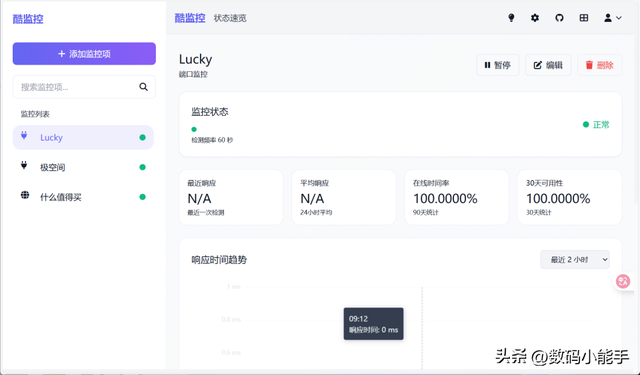Click the 09:12 chart tooltip
Screen dimensions: 640x375
(373, 324)
